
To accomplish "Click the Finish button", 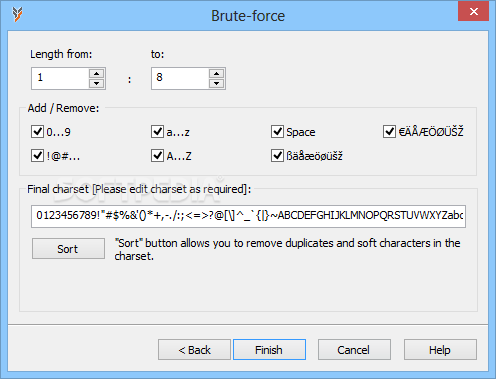I will [x=269, y=350].
